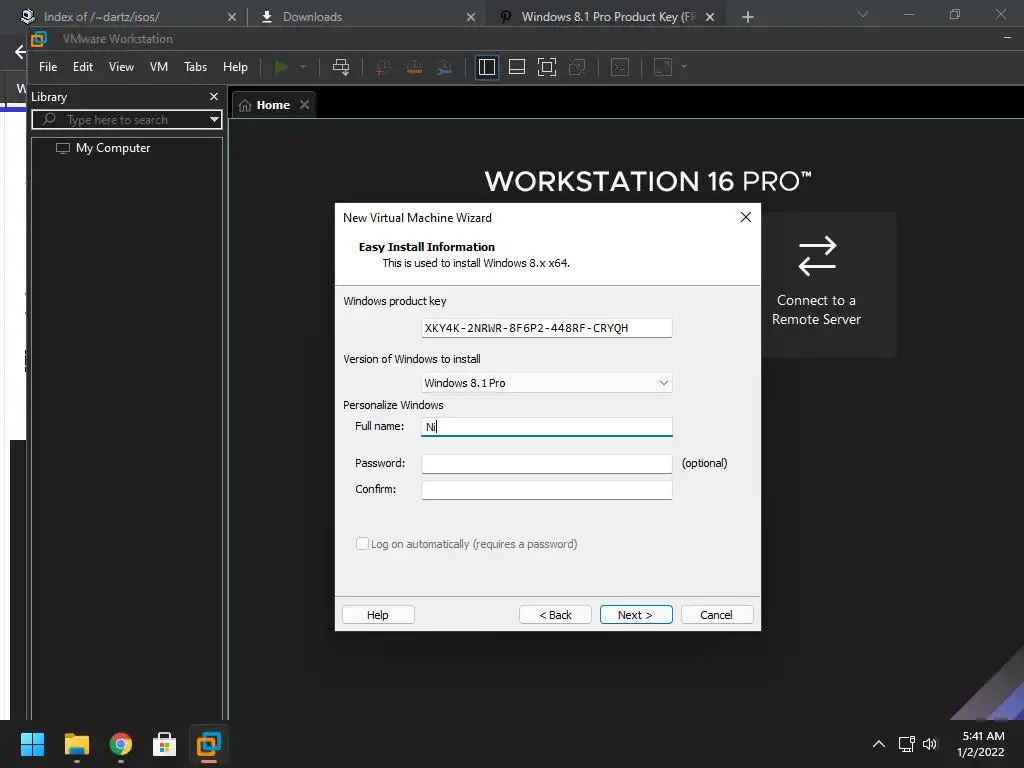Viewport: 1024px width, 768px height.
Task: Close the Library panel
Action: tap(214, 97)
